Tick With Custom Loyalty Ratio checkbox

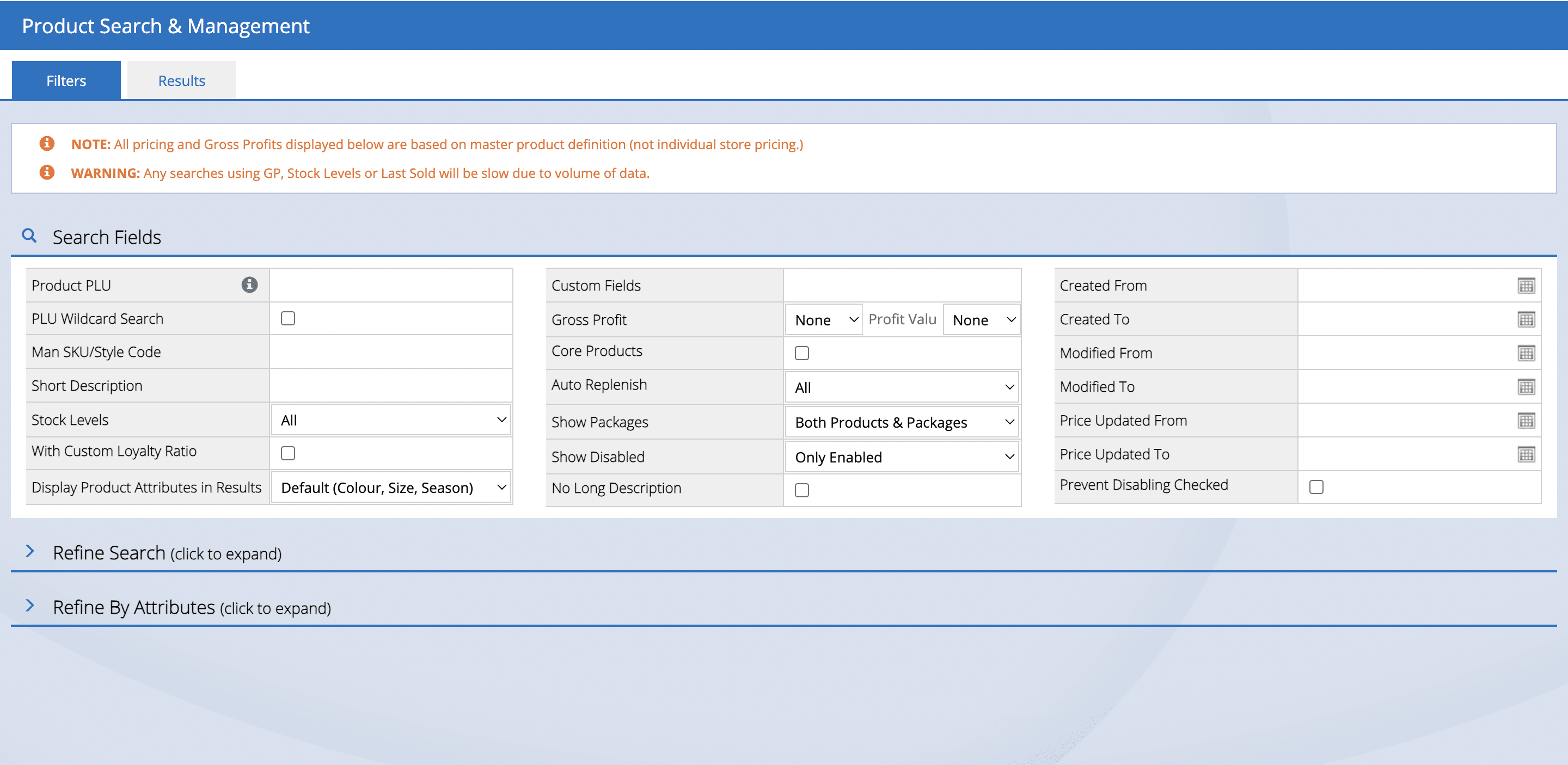[x=288, y=453]
